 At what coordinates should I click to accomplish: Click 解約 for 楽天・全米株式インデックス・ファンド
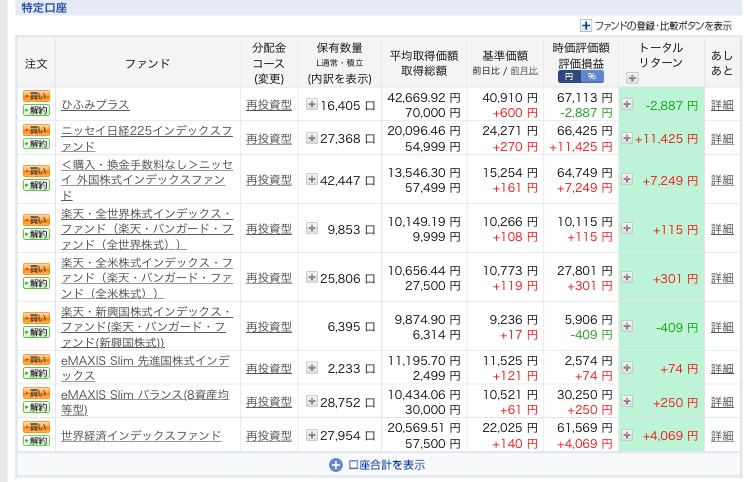[x=36, y=284]
